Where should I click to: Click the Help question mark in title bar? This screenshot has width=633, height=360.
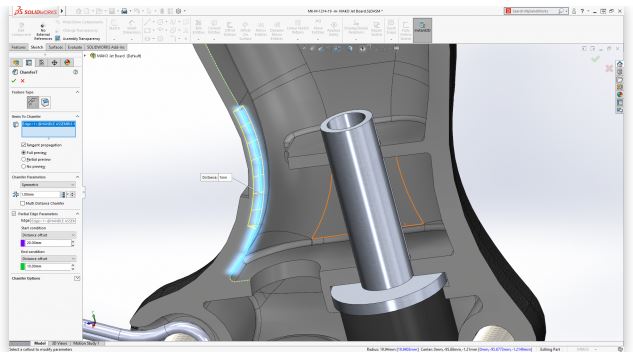[x=582, y=11]
